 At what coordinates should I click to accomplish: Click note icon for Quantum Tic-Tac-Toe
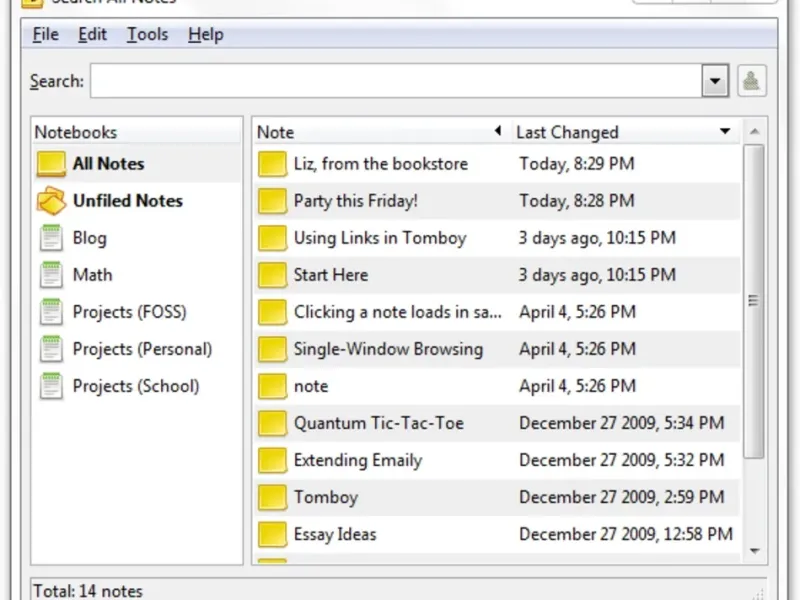272,423
